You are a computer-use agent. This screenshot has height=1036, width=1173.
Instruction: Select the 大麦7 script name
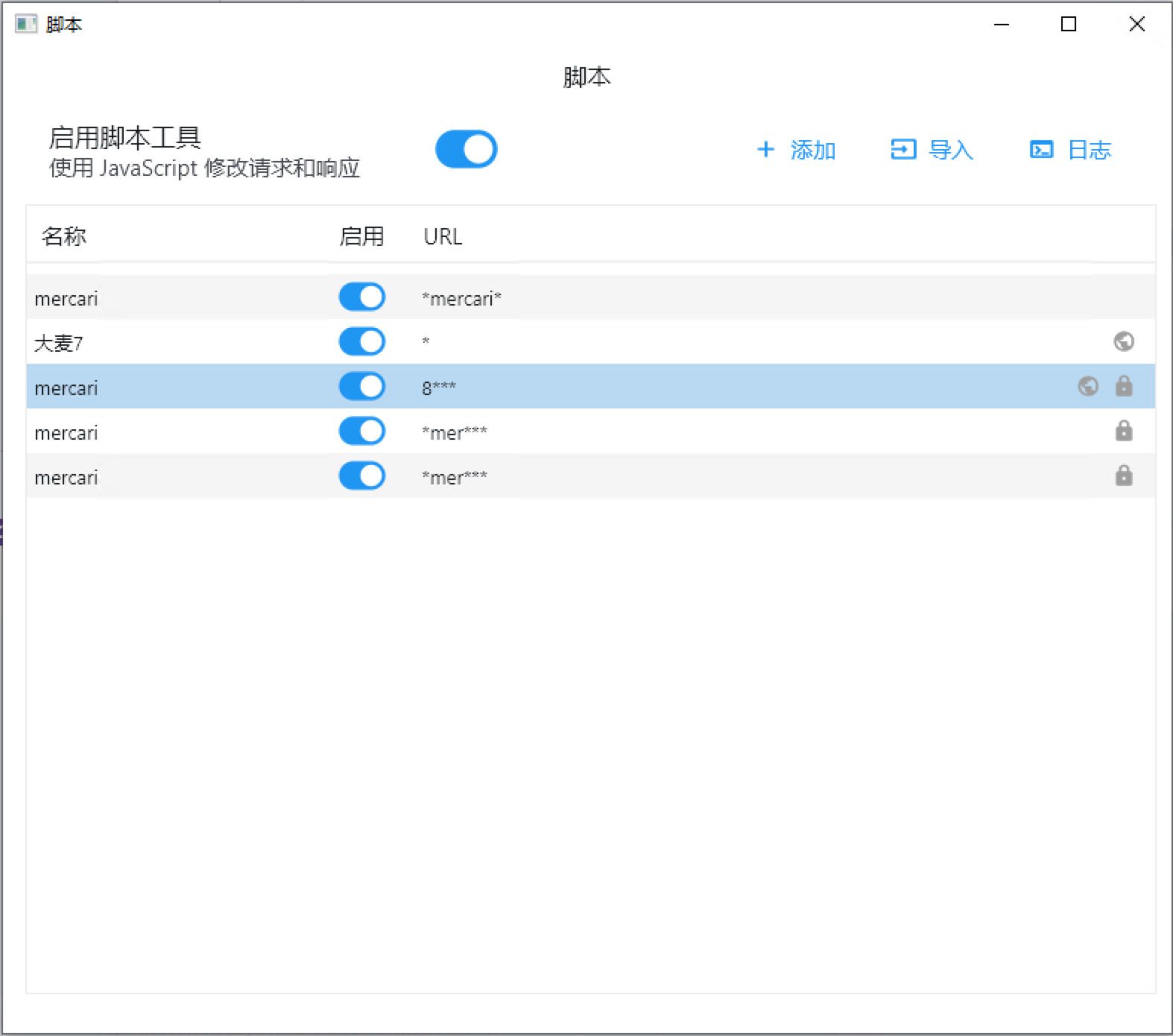point(59,344)
